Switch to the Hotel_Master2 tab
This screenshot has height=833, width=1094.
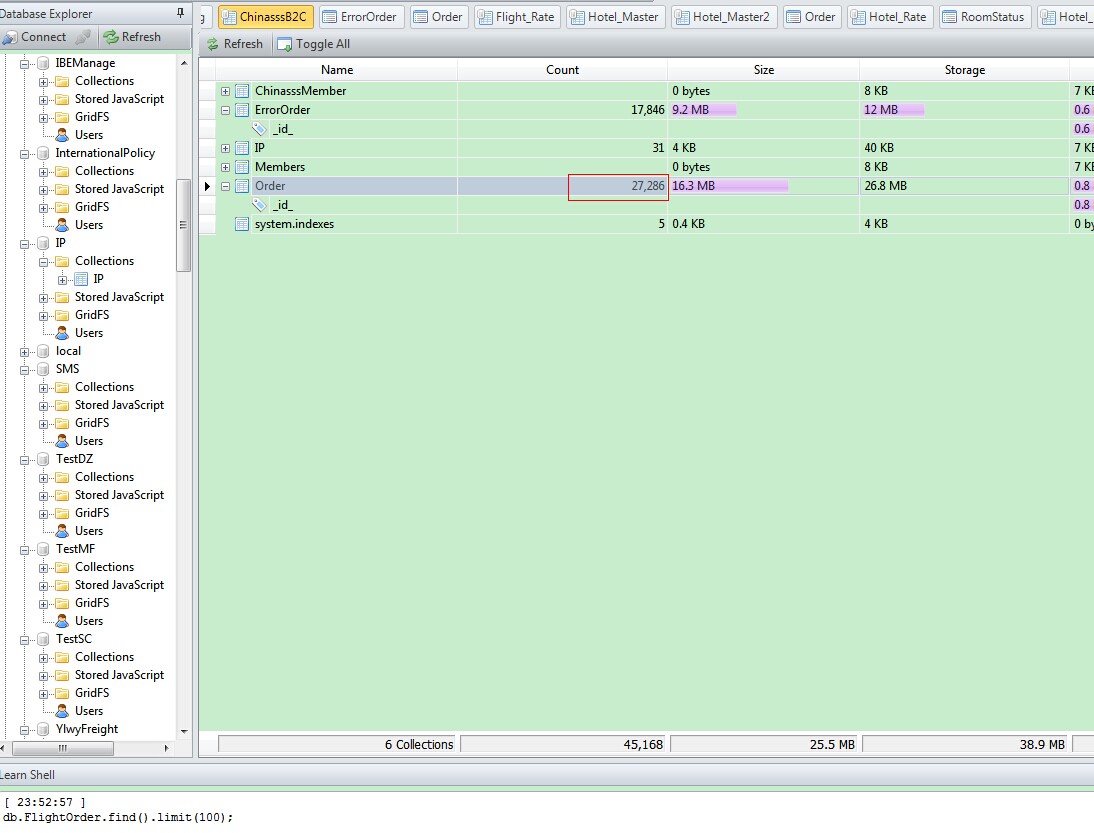pyautogui.click(x=724, y=17)
